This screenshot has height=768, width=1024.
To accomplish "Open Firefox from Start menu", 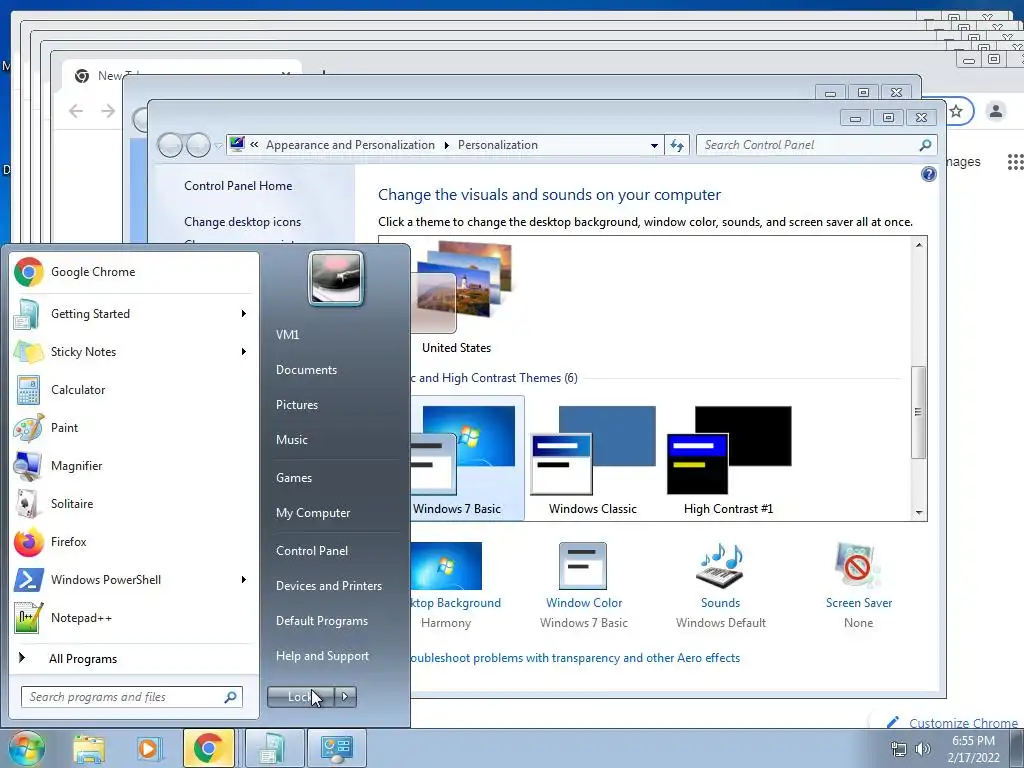I will click(134, 541).
